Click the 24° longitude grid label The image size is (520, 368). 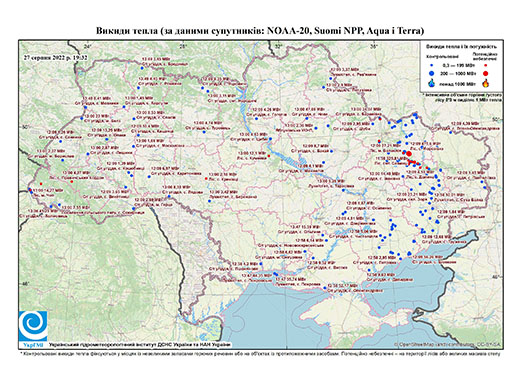pyautogui.click(x=88, y=46)
